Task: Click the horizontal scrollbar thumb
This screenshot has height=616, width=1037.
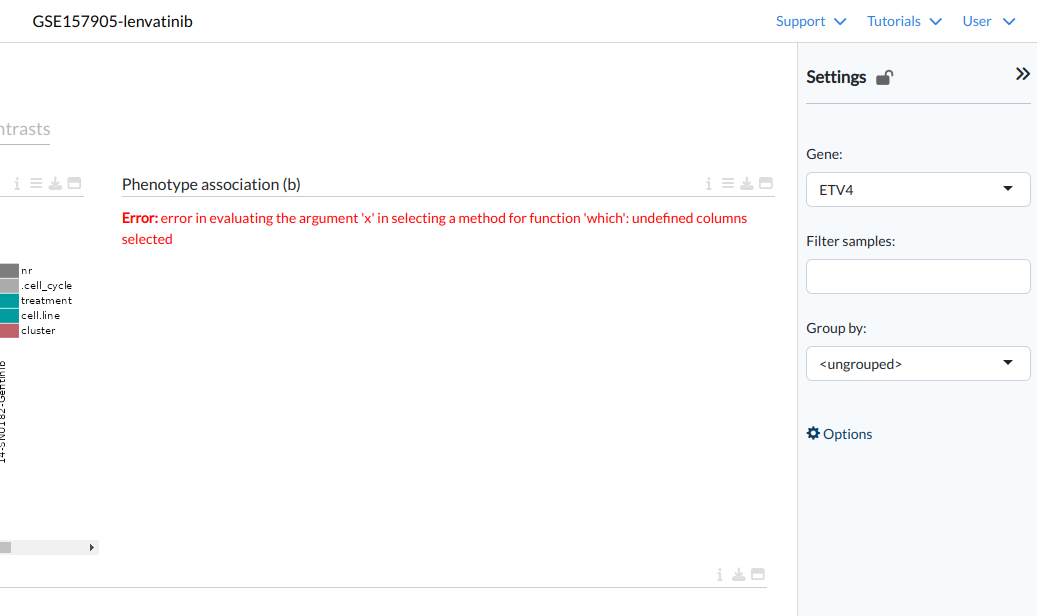Action: coord(5,547)
